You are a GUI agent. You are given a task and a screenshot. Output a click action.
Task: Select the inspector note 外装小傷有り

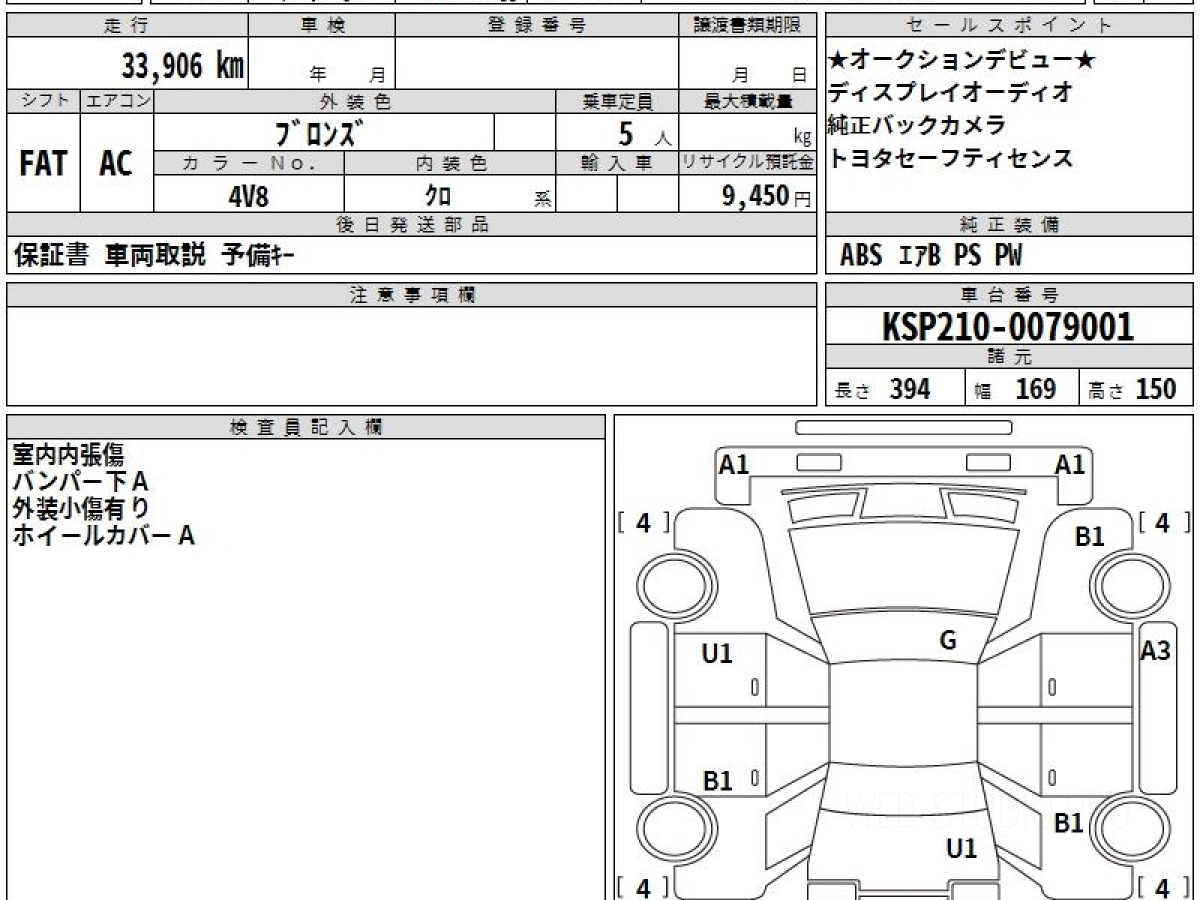81,508
